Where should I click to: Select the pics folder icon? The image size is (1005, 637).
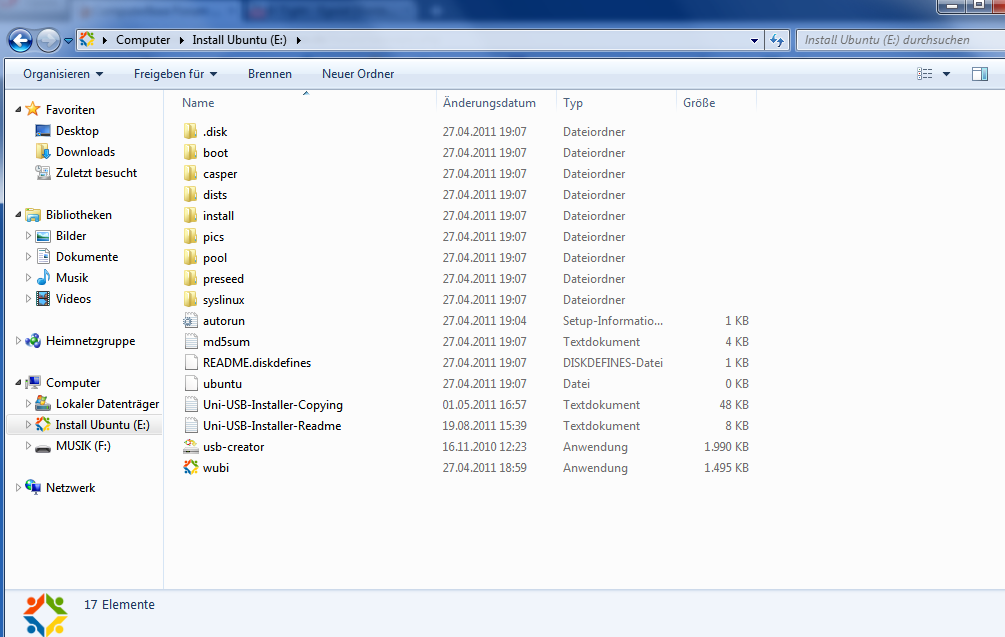(190, 237)
